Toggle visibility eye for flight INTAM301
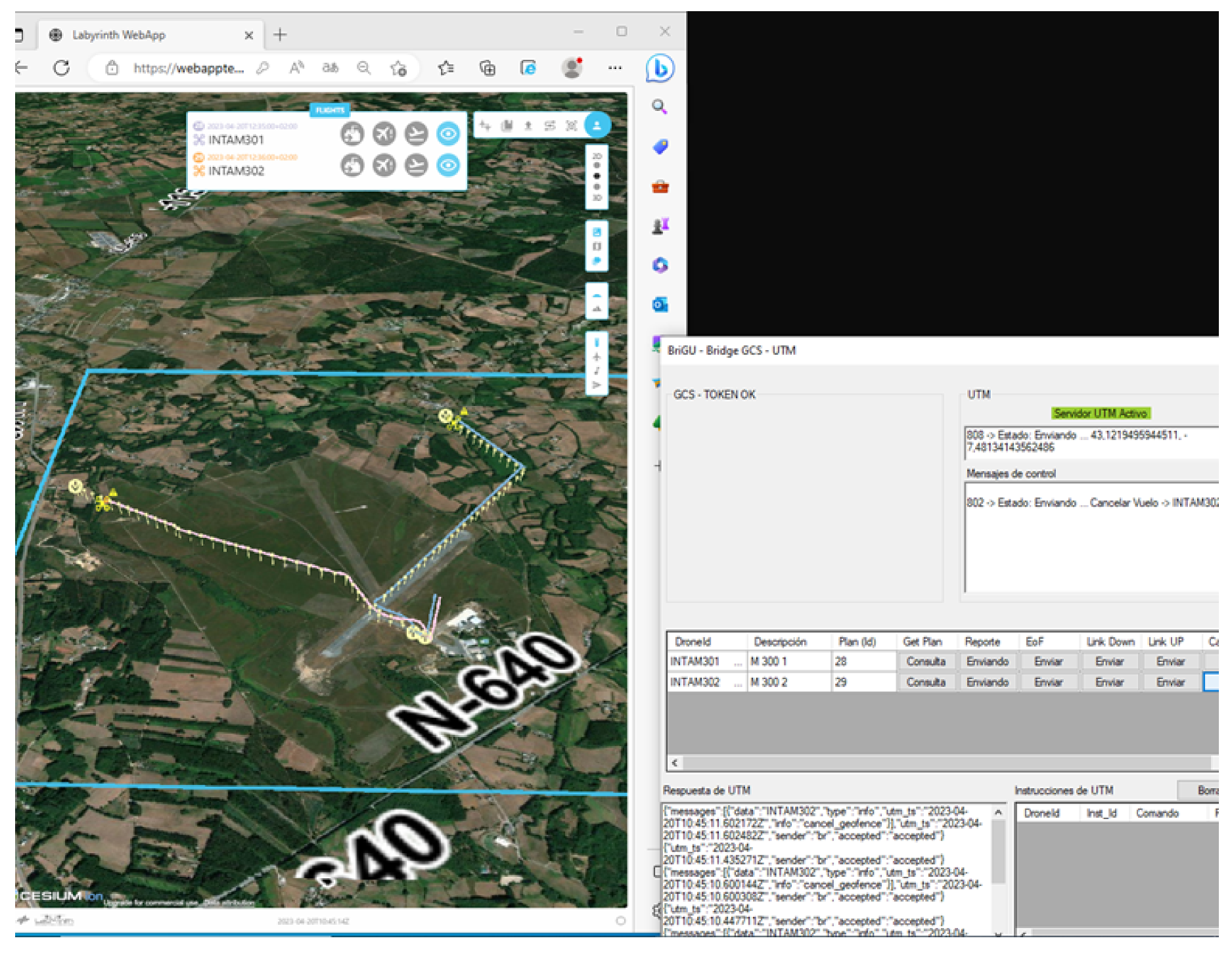The image size is (1232, 955). pyautogui.click(x=448, y=135)
